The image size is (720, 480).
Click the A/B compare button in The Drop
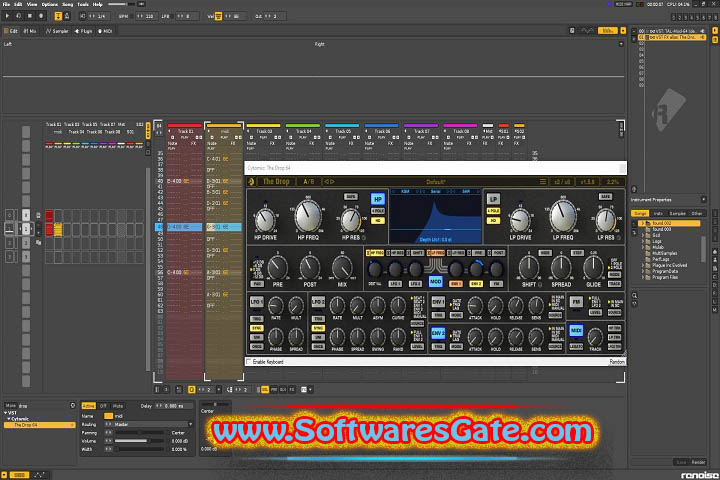pos(309,182)
